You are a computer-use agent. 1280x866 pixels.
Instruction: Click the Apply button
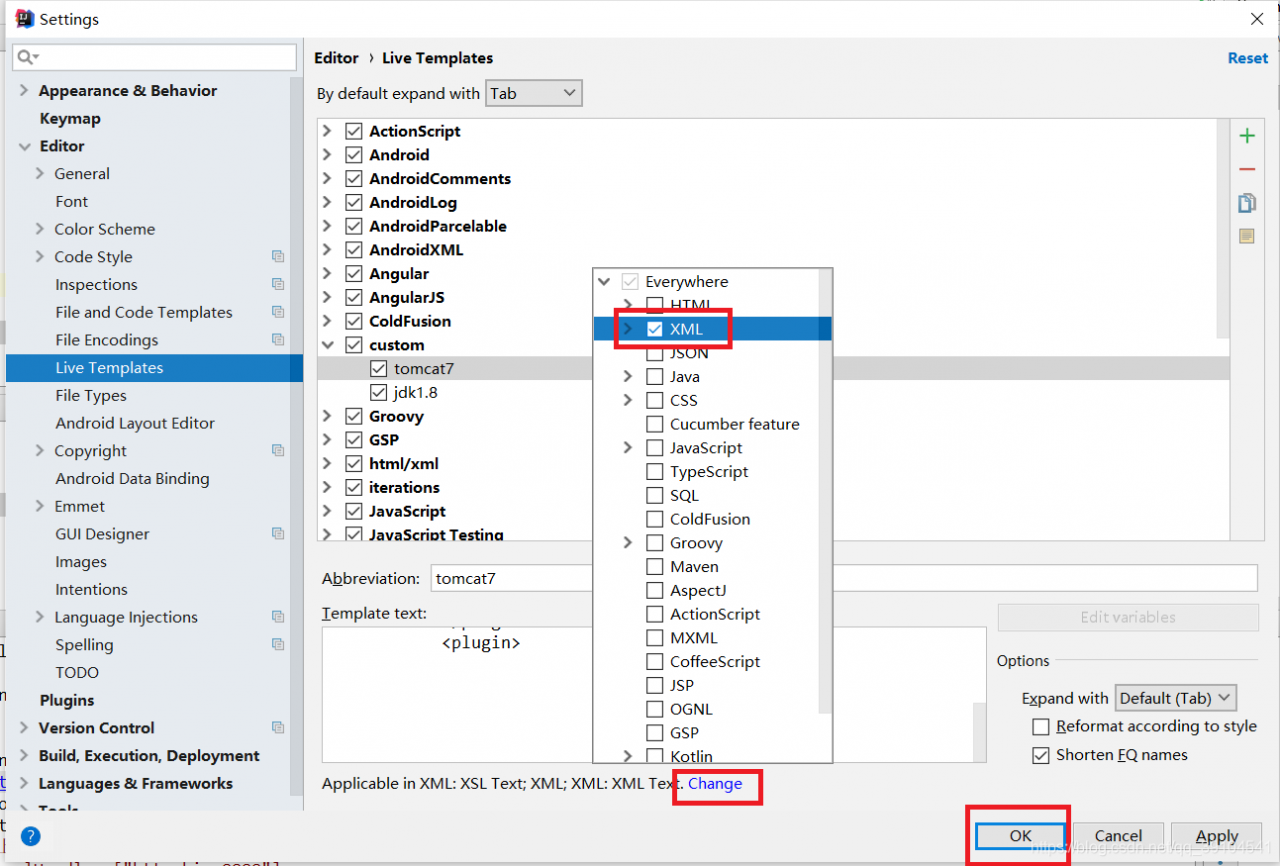tap(1217, 836)
